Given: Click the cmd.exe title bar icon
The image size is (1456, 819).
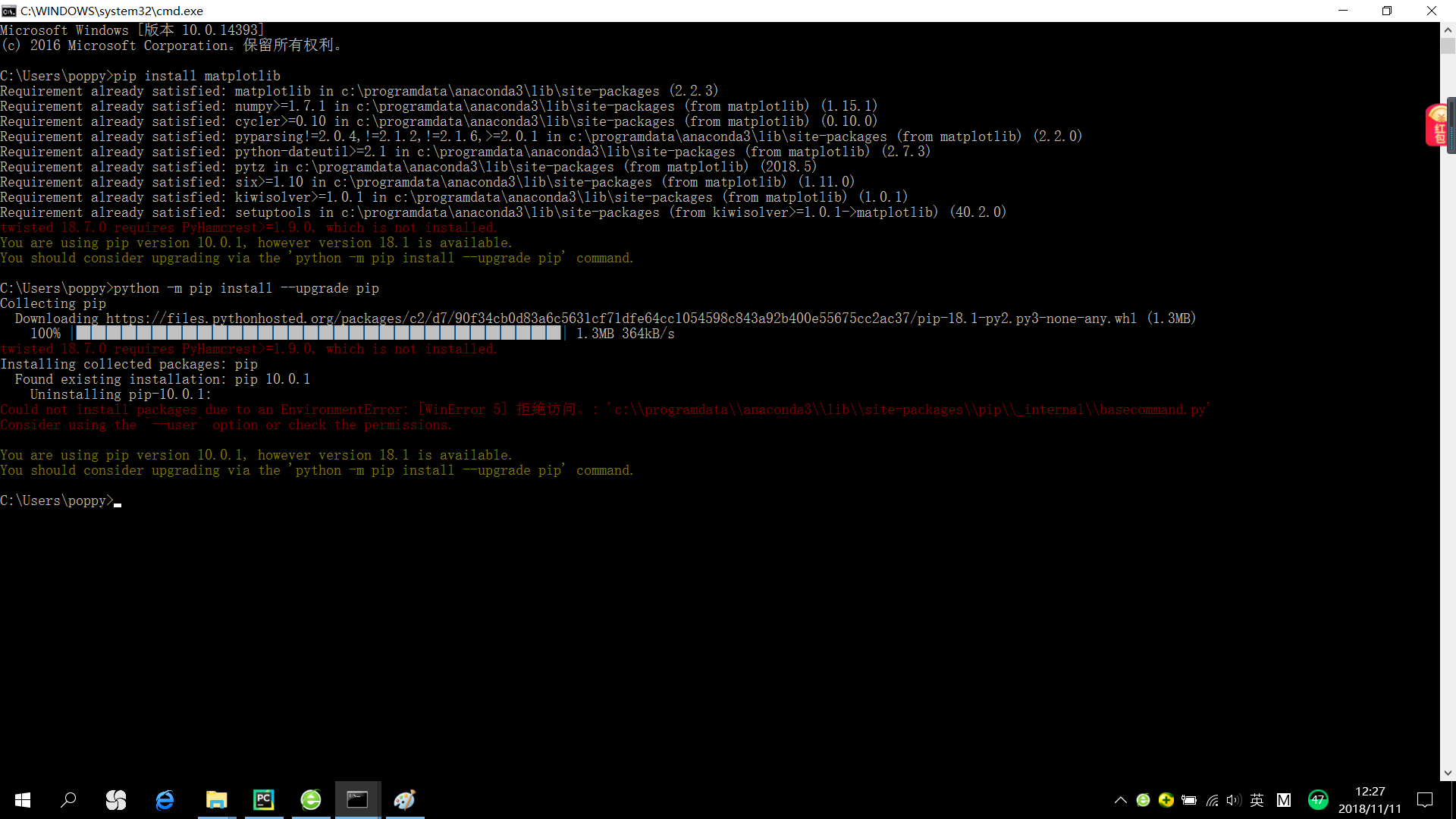Looking at the screenshot, I should [x=9, y=11].
